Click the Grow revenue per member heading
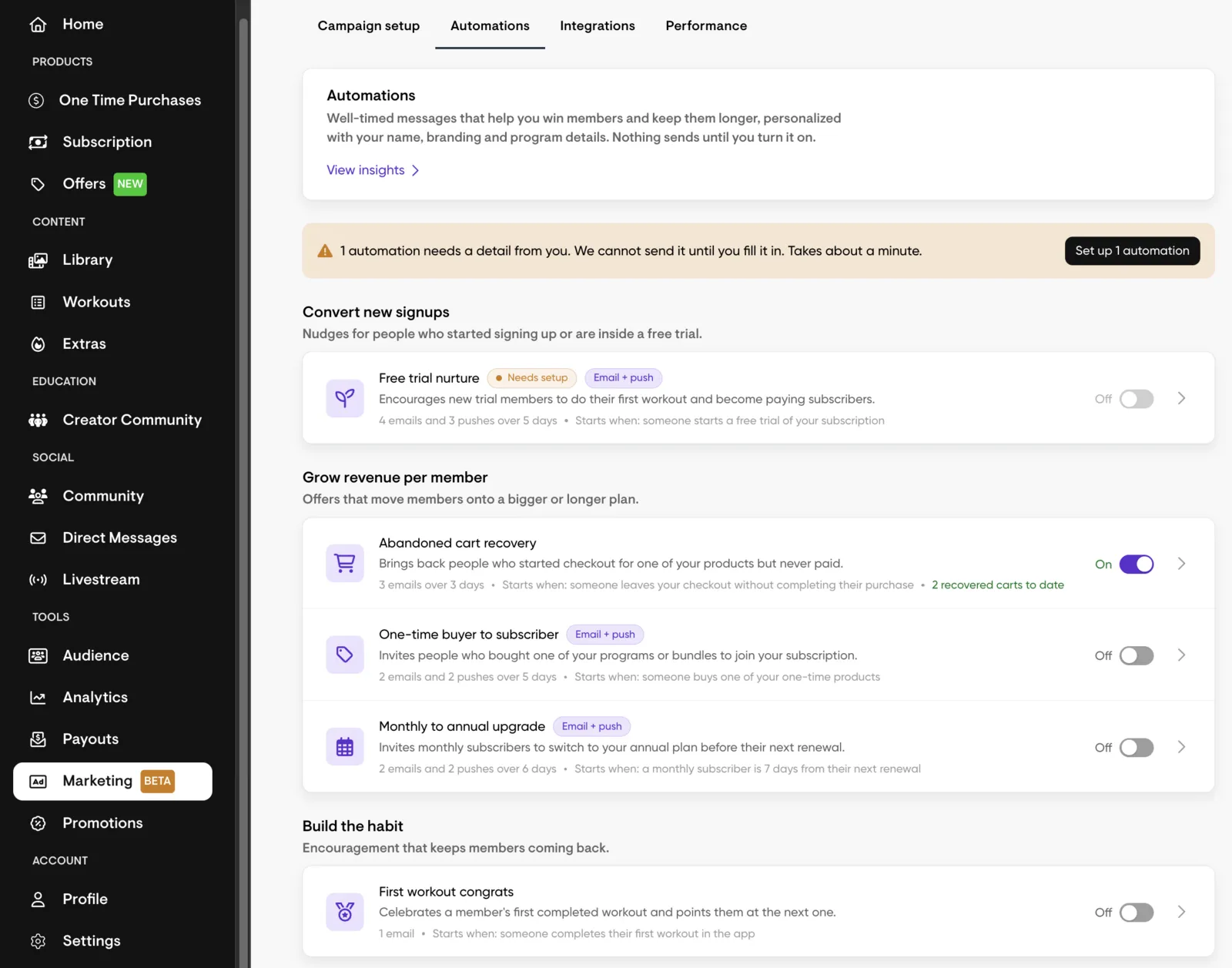The image size is (1232, 968). (x=395, y=478)
